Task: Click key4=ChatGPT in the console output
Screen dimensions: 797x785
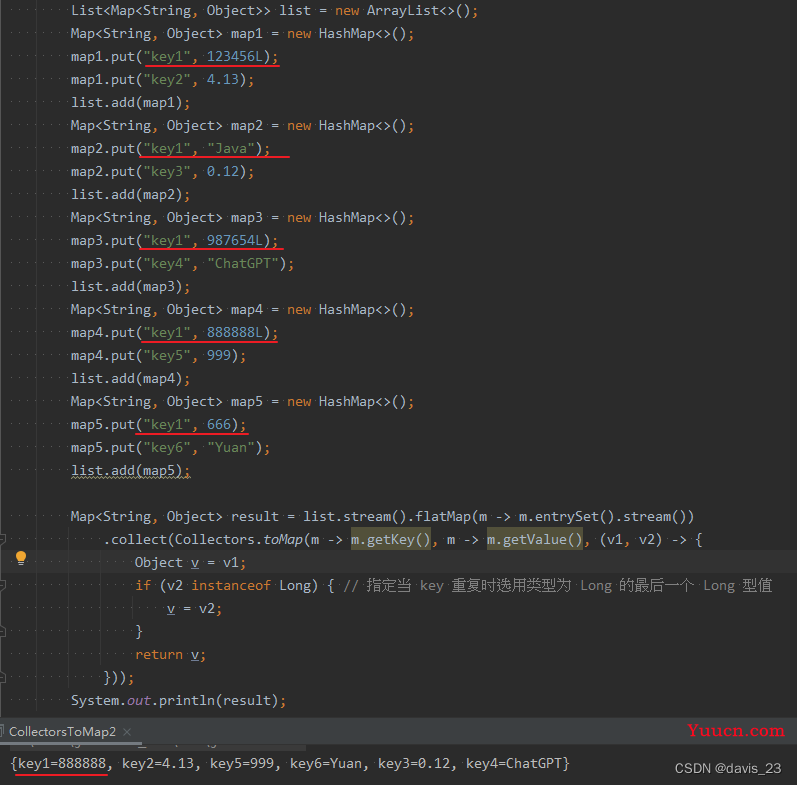Action: coord(514,764)
